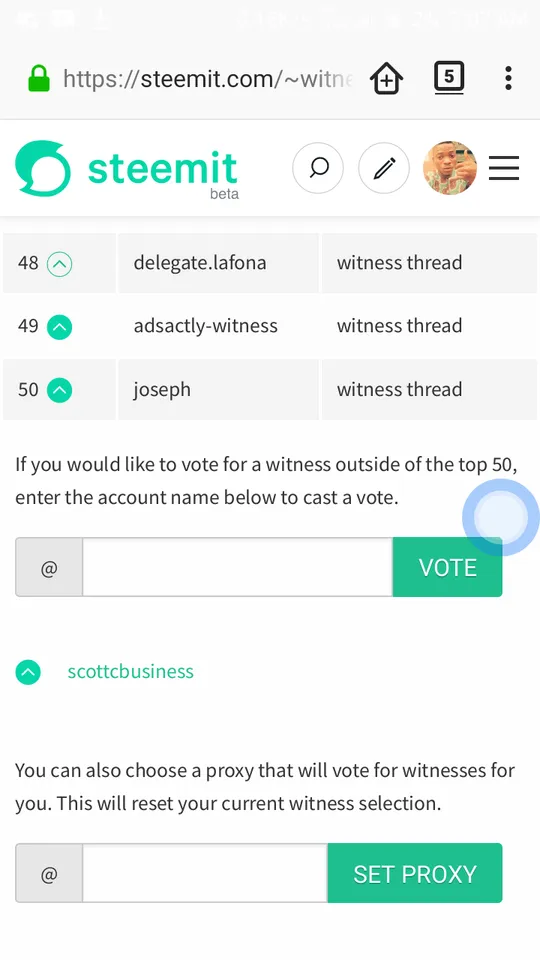Open witness thread for delegate.lafona
The image size is (540, 960).
point(399,263)
